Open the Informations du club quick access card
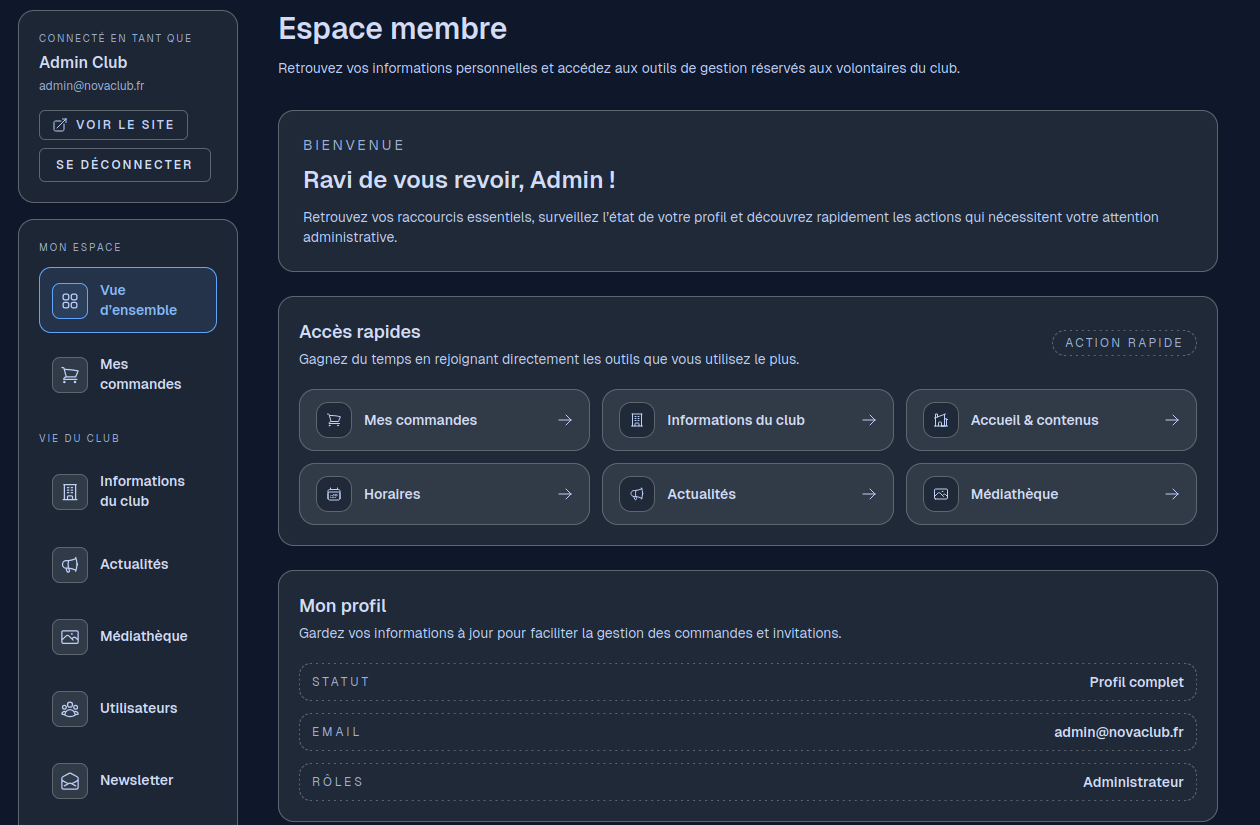Screen dimensions: 1260x825 [746, 420]
